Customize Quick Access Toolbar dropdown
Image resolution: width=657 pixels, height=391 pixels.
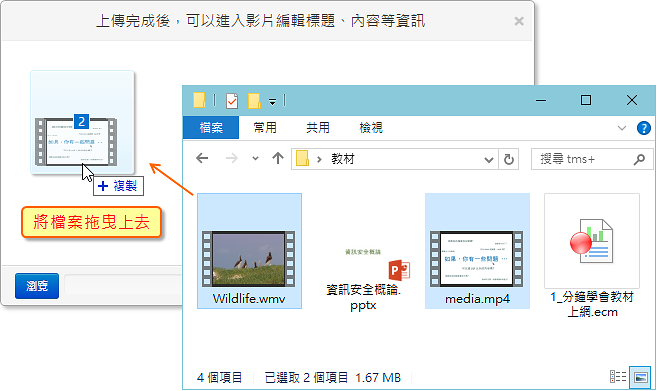tap(272, 102)
